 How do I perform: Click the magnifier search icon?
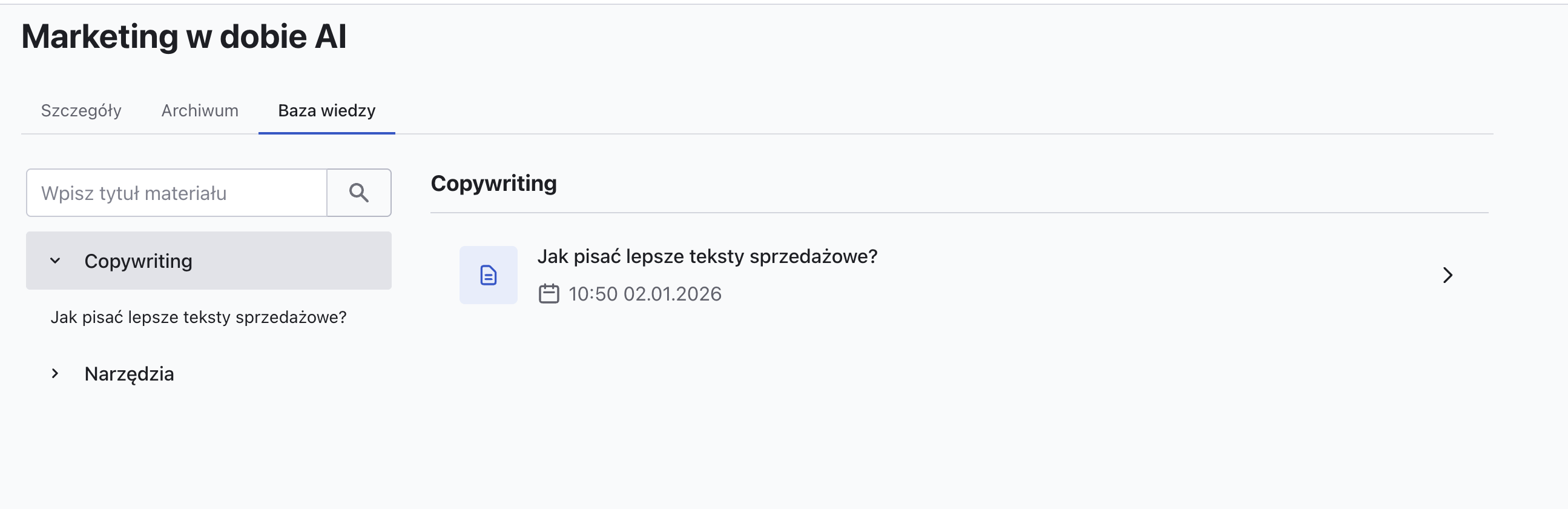[358, 193]
